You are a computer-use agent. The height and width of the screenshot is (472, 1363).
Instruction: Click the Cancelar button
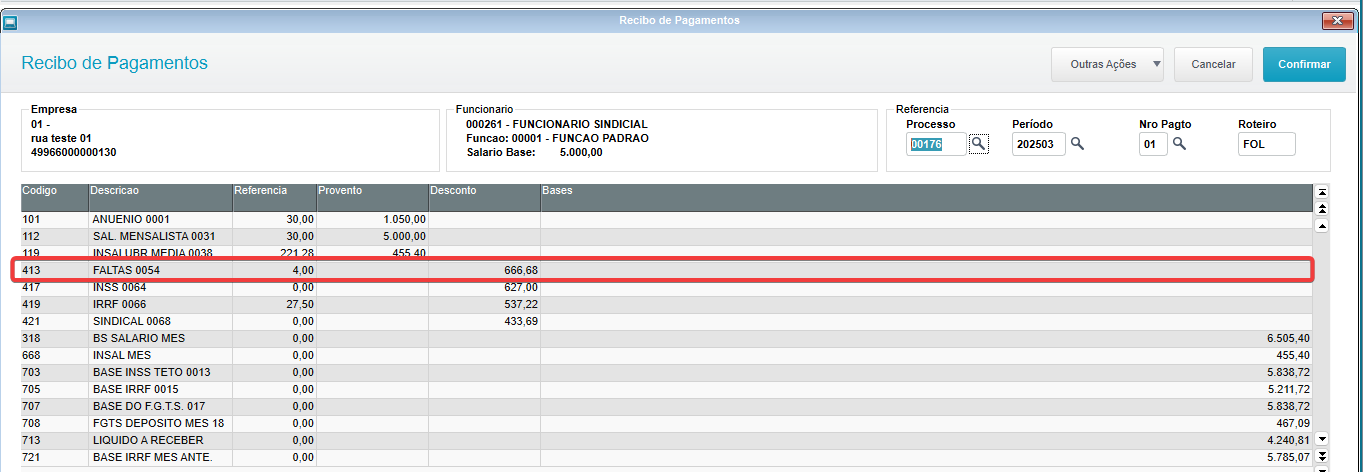click(1213, 64)
